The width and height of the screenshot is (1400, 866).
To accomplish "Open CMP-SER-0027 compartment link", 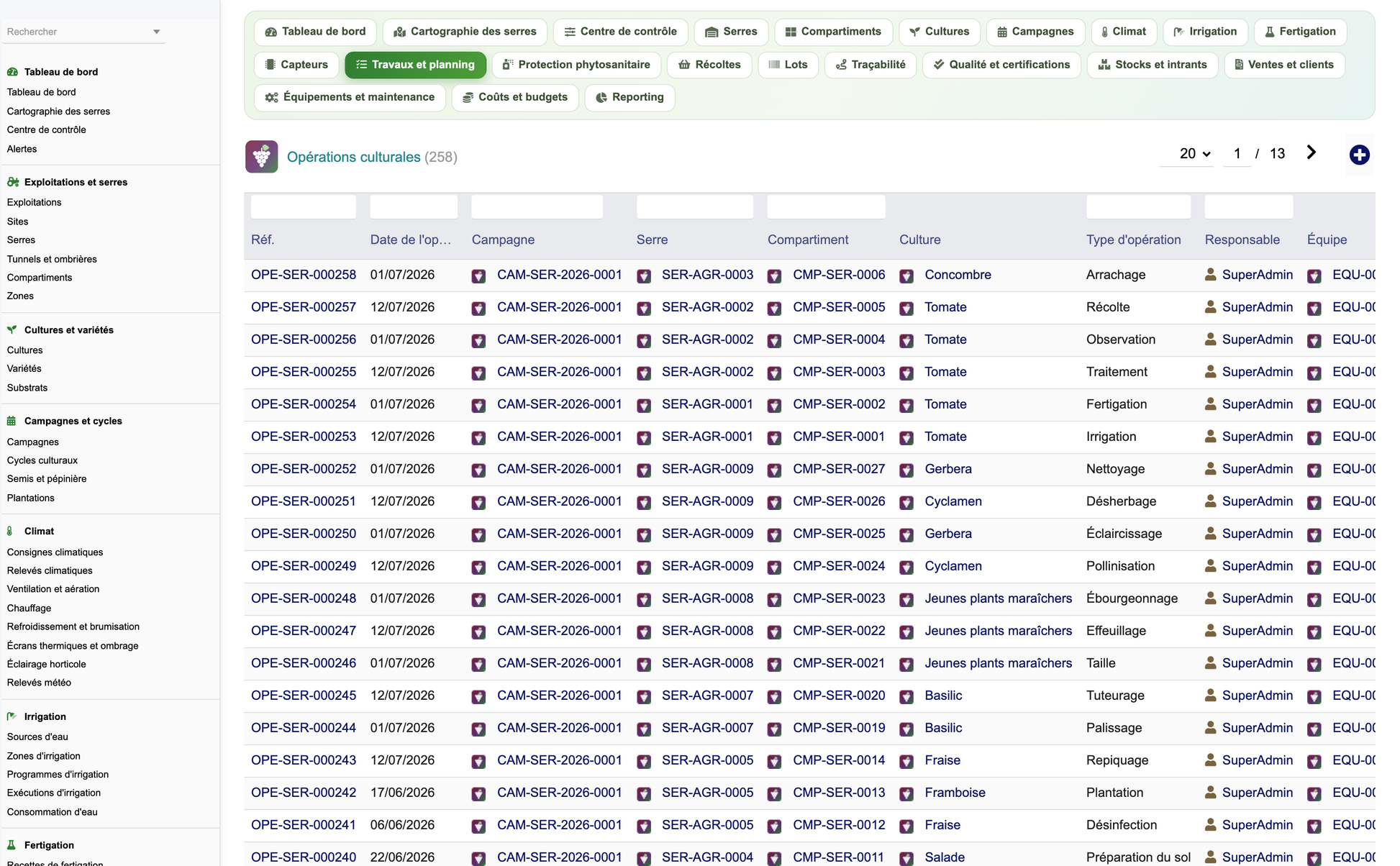I will 839,469.
